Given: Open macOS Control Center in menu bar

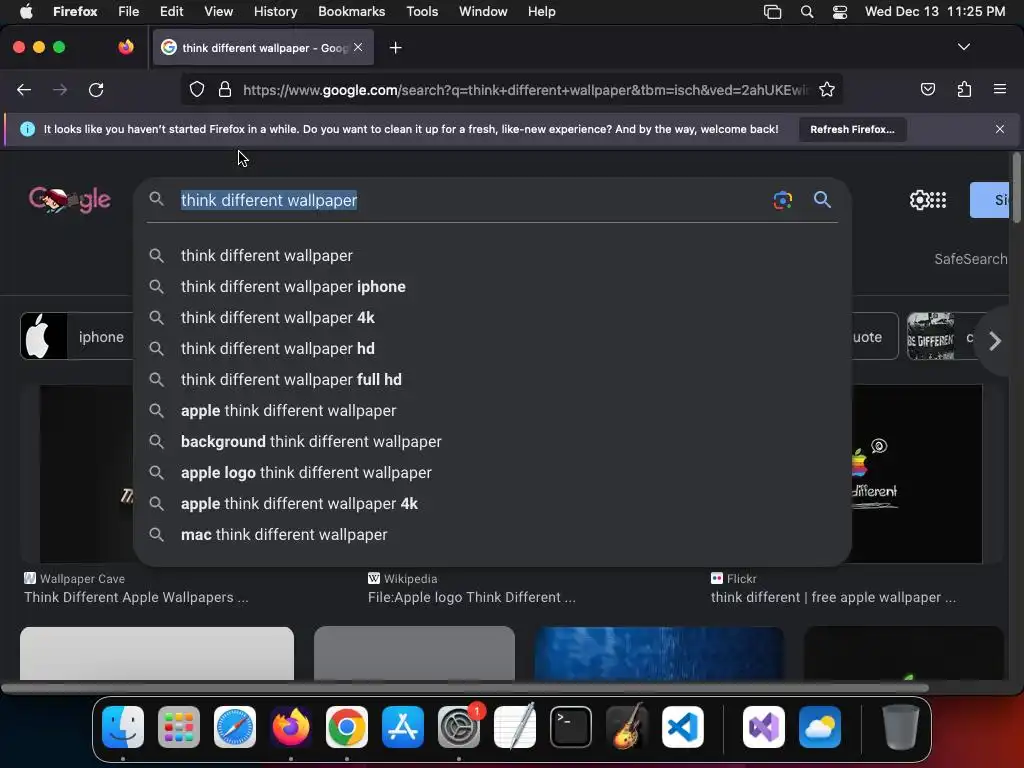Looking at the screenshot, I should (x=840, y=12).
